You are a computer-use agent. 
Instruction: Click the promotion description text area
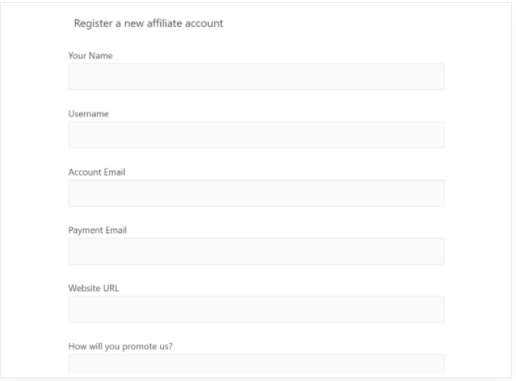tap(256, 364)
